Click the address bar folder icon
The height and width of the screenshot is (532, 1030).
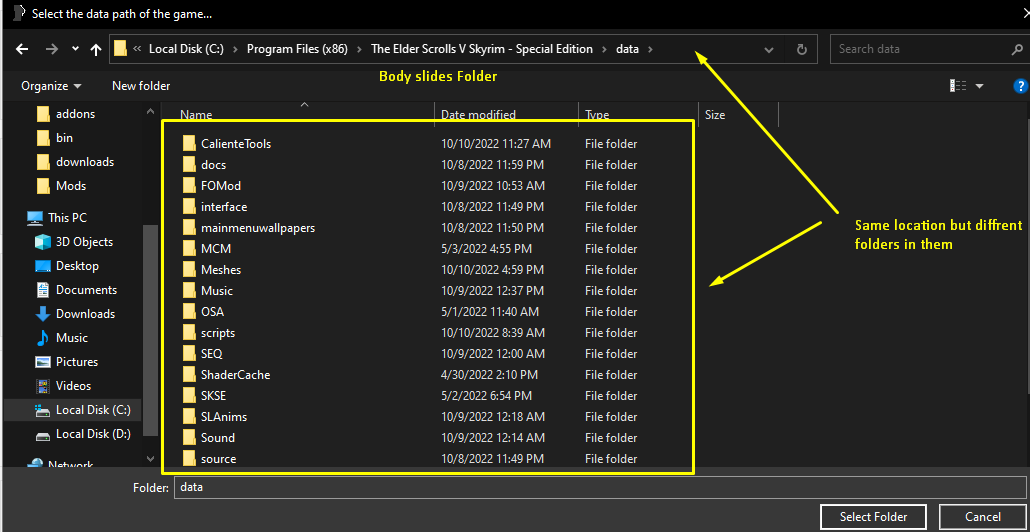point(120,49)
